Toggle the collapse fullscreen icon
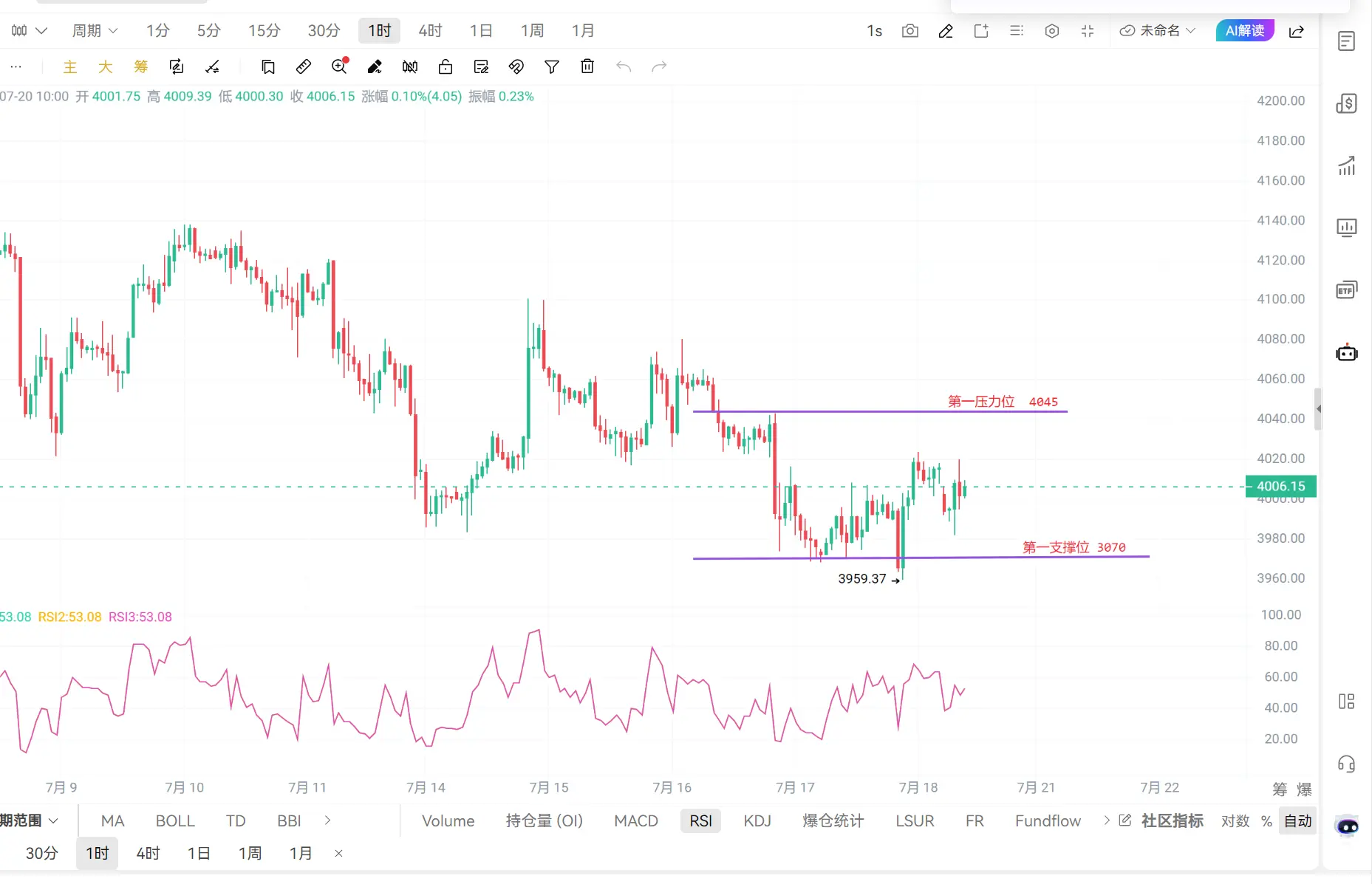 1088,31
